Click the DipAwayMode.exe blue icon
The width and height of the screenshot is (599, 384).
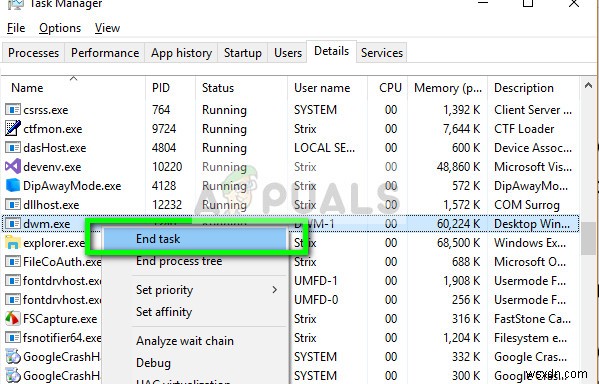tap(13, 186)
